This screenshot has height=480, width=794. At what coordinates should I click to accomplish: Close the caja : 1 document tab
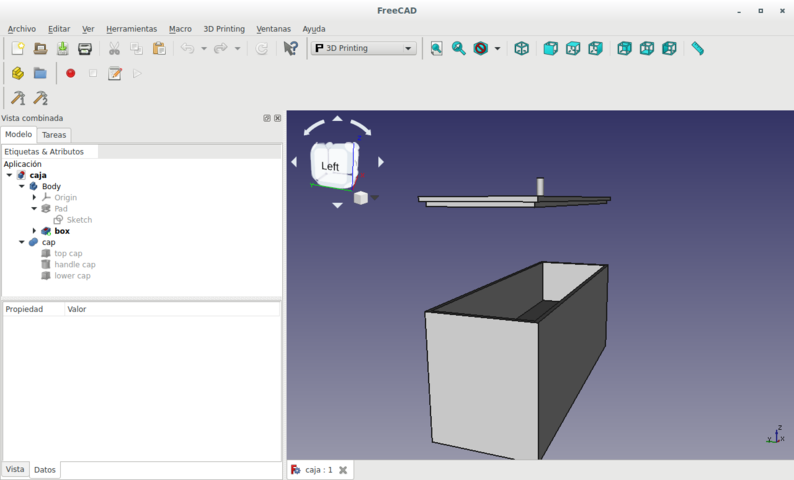(343, 470)
